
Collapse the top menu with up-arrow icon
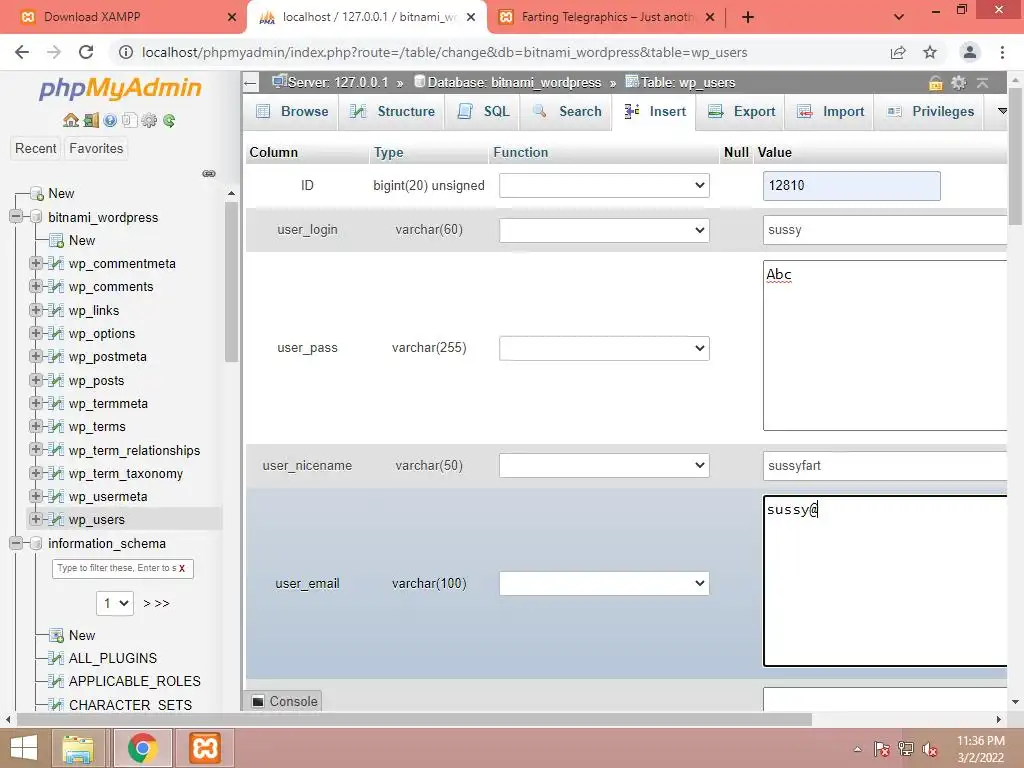[x=982, y=83]
